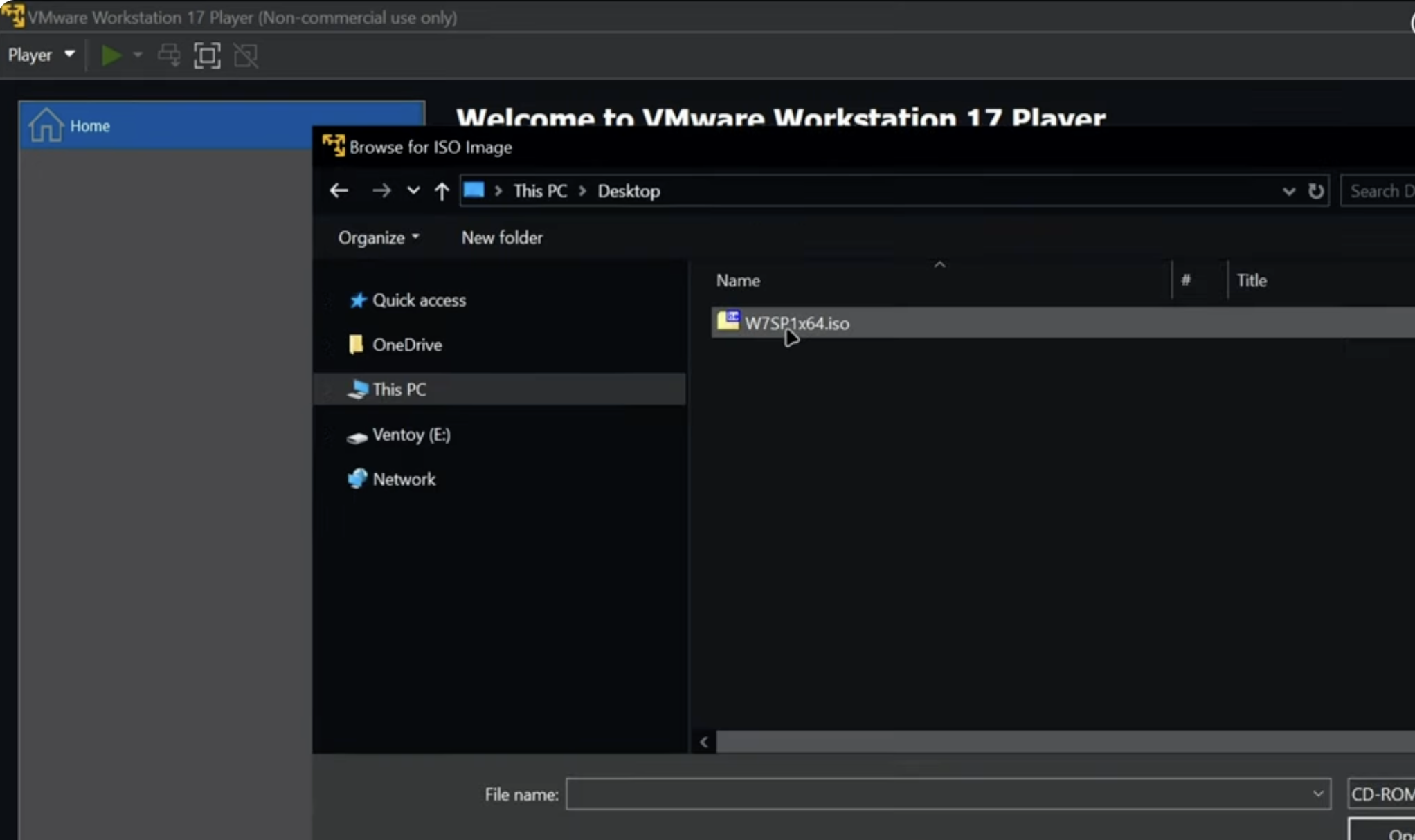Select Quick access in navigation pane
The width and height of the screenshot is (1415, 840).
point(419,300)
